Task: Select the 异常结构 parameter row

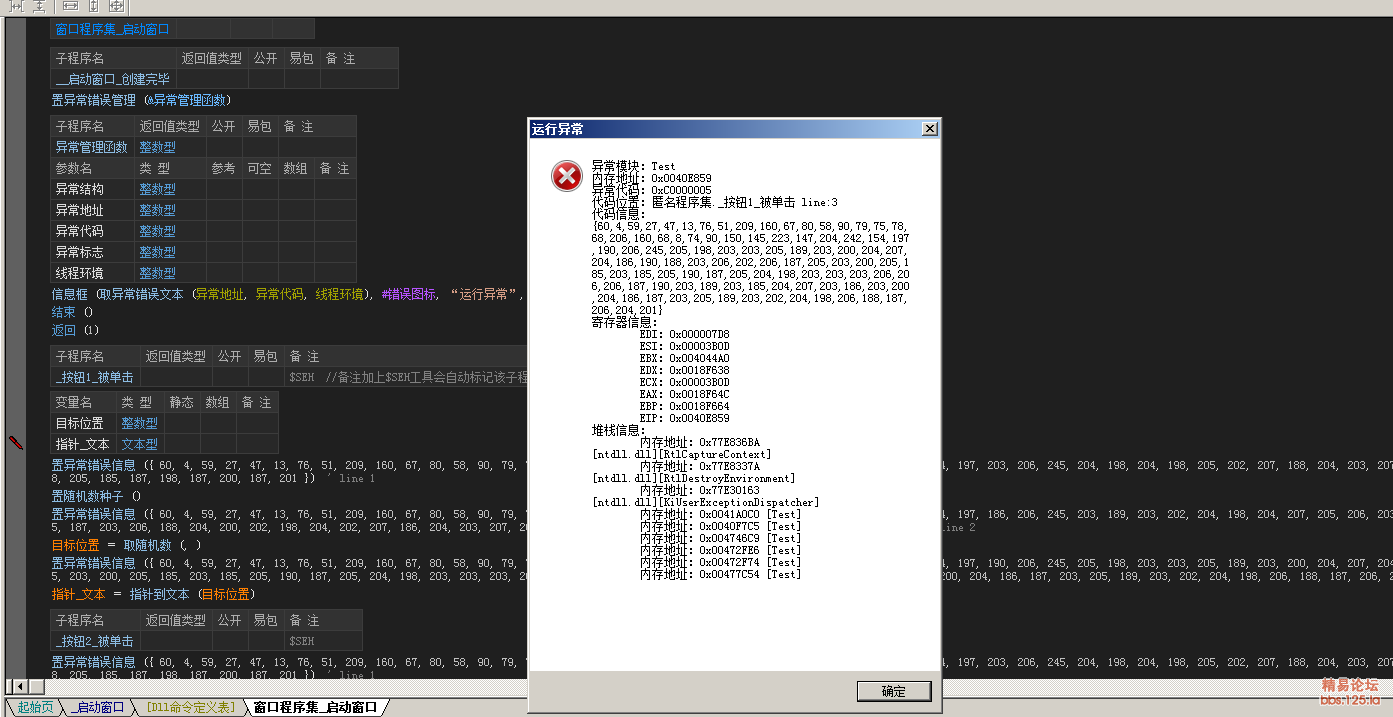Action: coord(203,189)
